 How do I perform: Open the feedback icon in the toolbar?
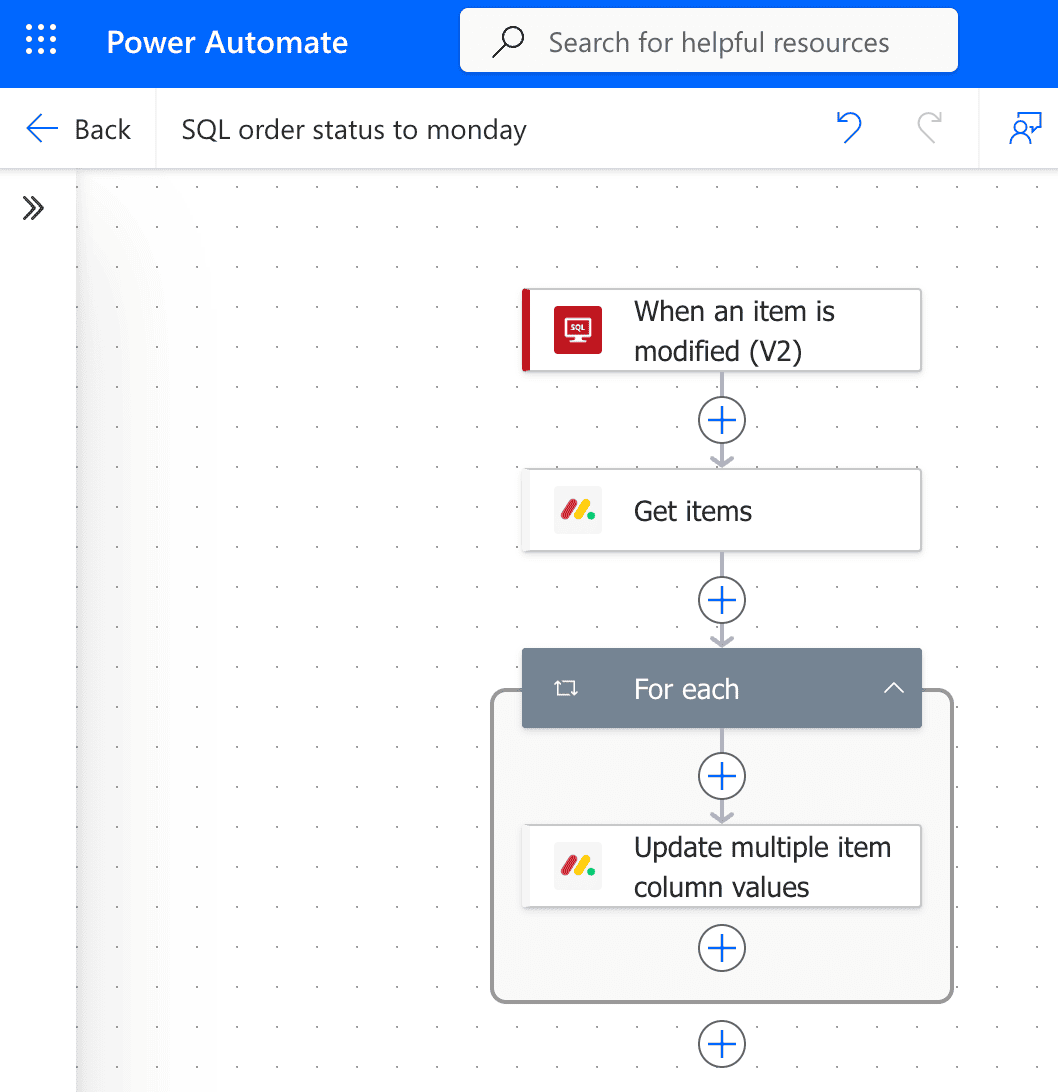coord(1025,128)
